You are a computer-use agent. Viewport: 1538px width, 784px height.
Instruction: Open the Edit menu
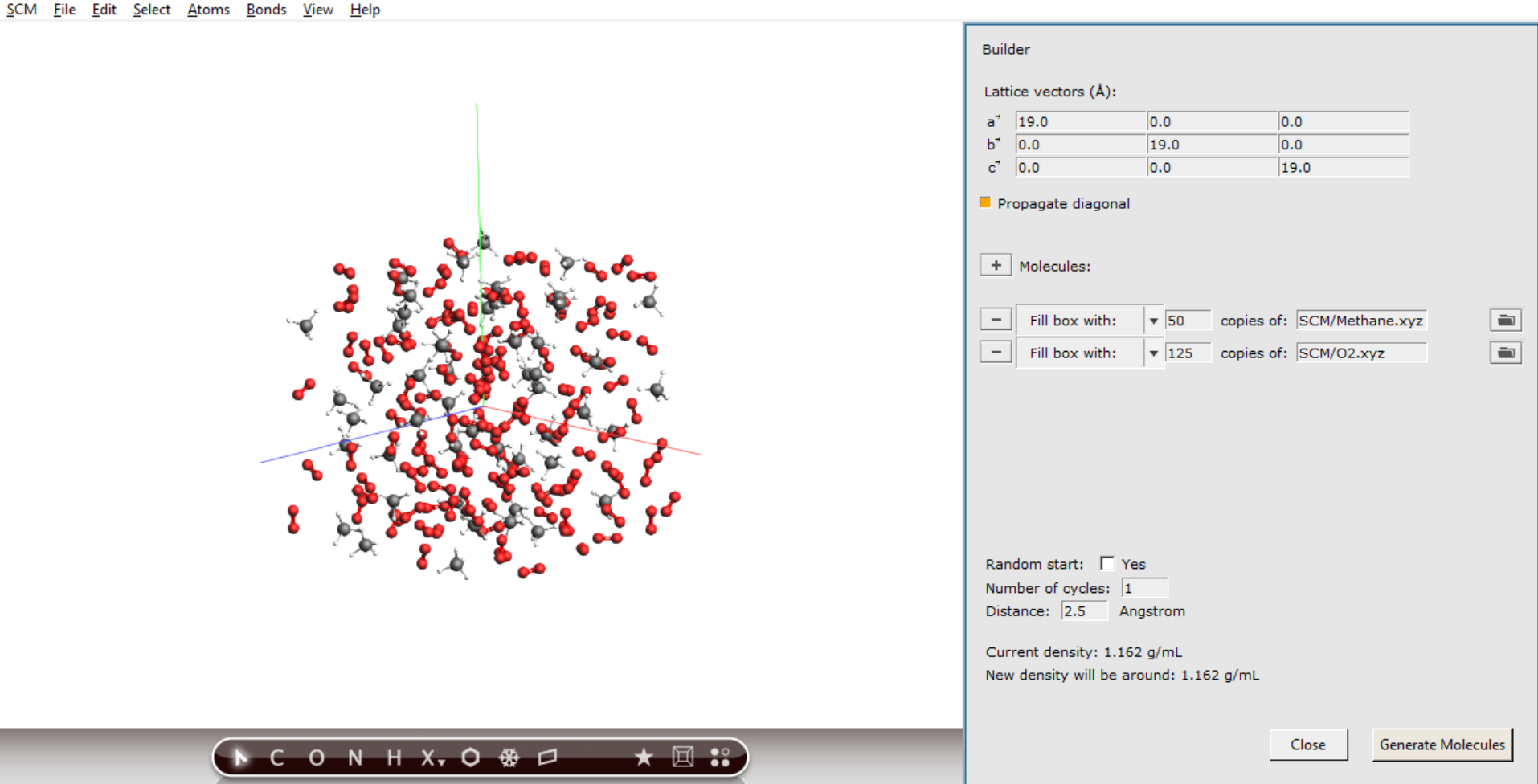104,10
